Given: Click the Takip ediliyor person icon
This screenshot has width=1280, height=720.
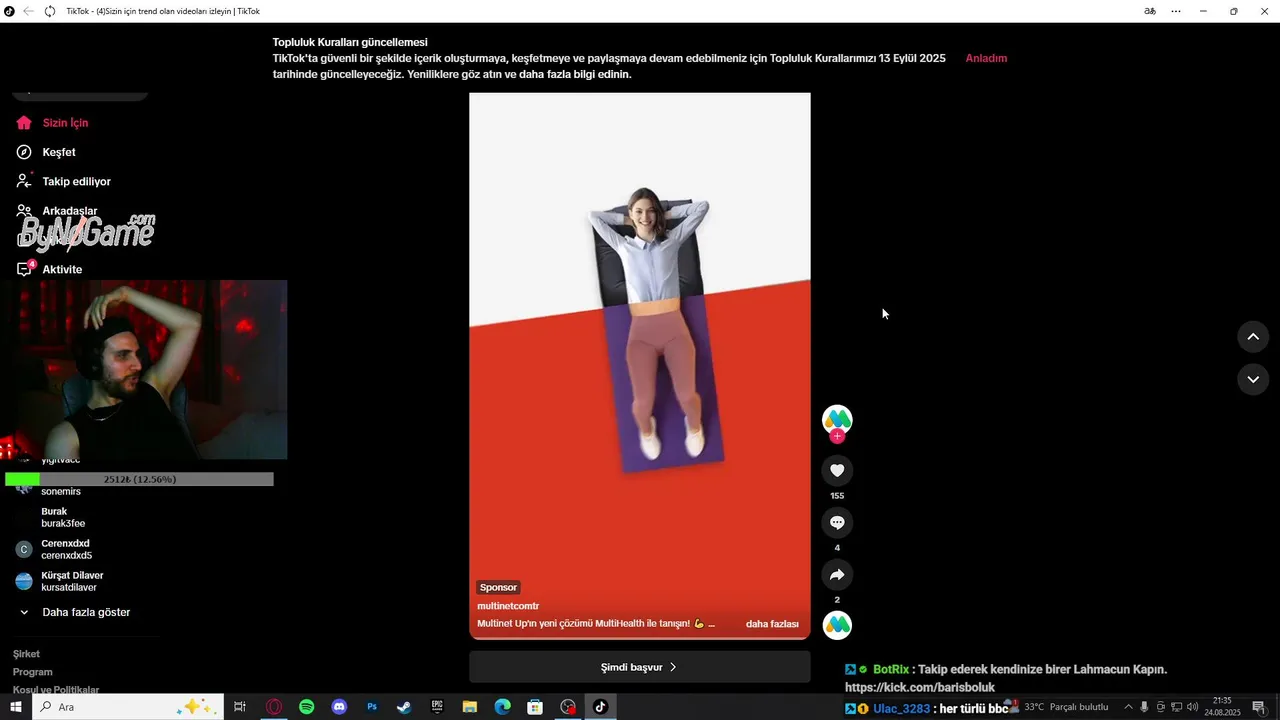Looking at the screenshot, I should (x=24, y=181).
